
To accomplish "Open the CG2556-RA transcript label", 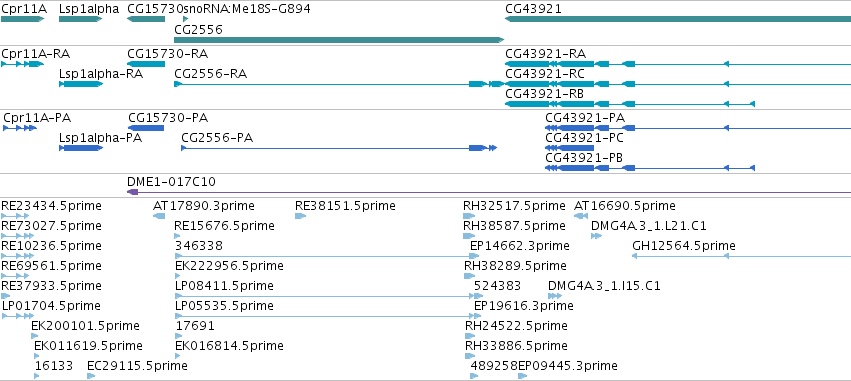I will tap(211, 73).
